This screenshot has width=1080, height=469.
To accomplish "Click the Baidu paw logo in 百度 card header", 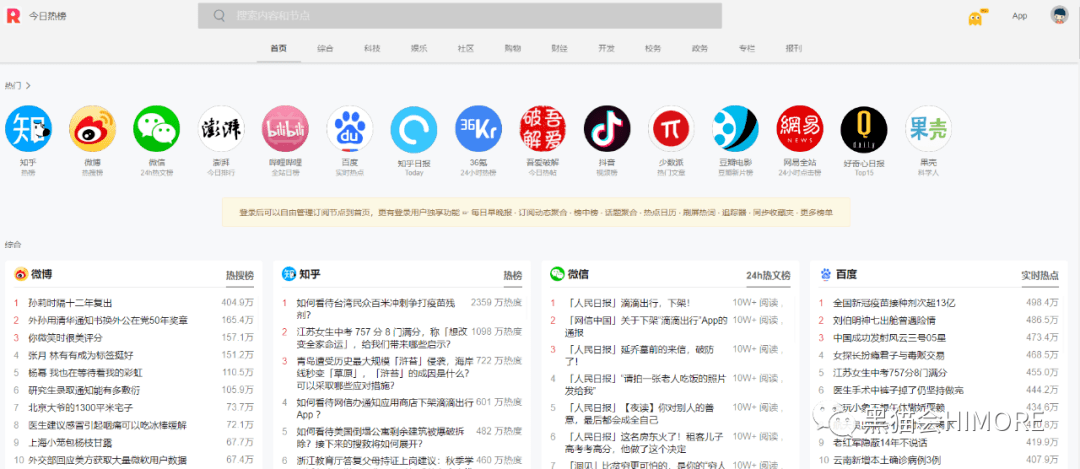I will pos(826,274).
